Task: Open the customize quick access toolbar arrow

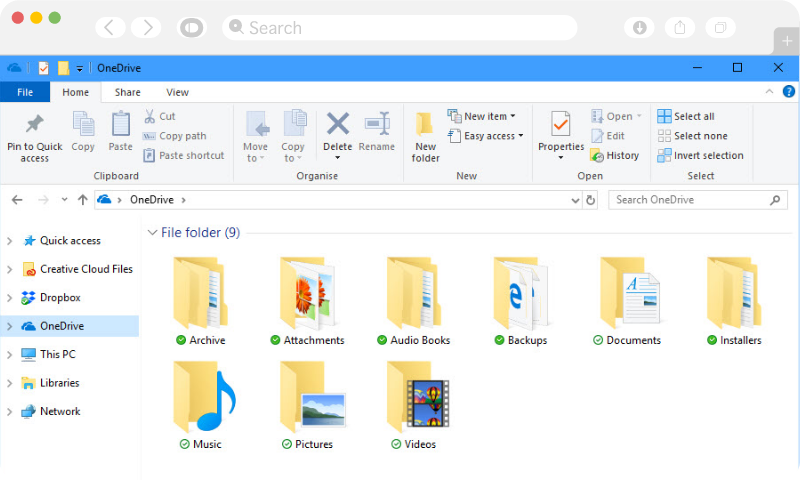Action: (x=80, y=68)
